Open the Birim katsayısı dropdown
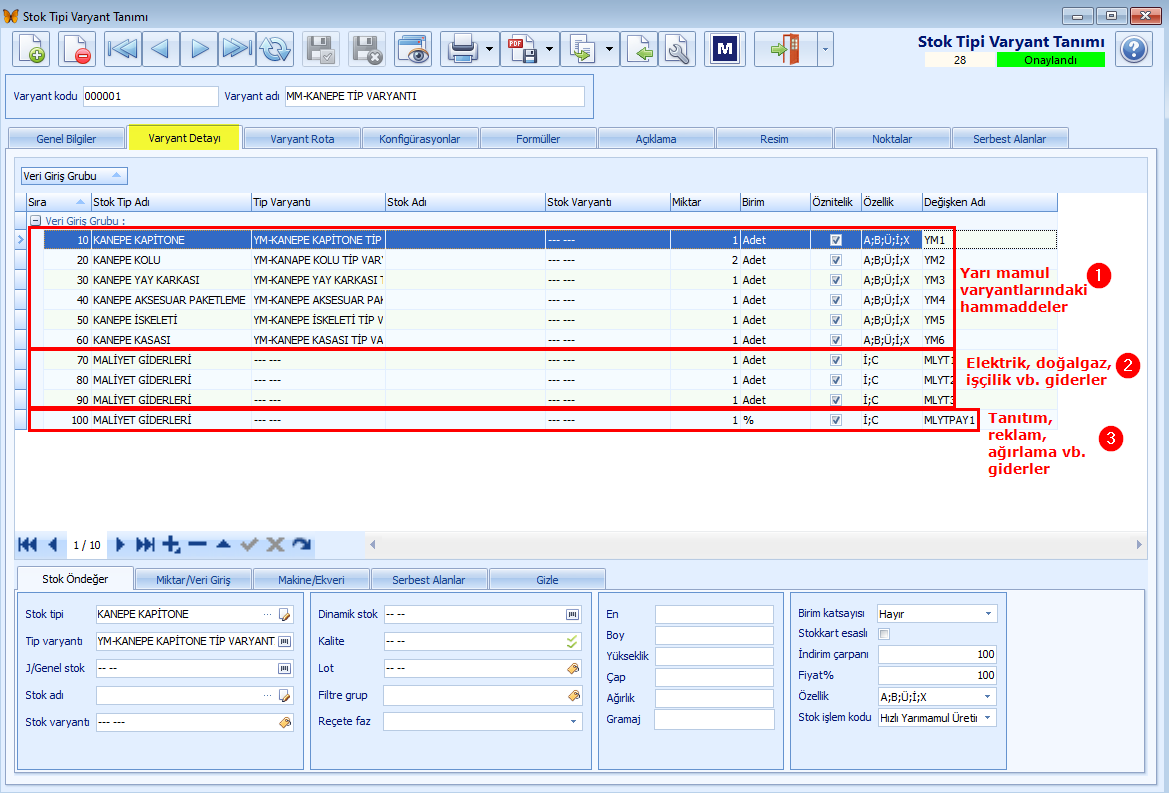Viewport: 1169px width, 793px height. 989,614
